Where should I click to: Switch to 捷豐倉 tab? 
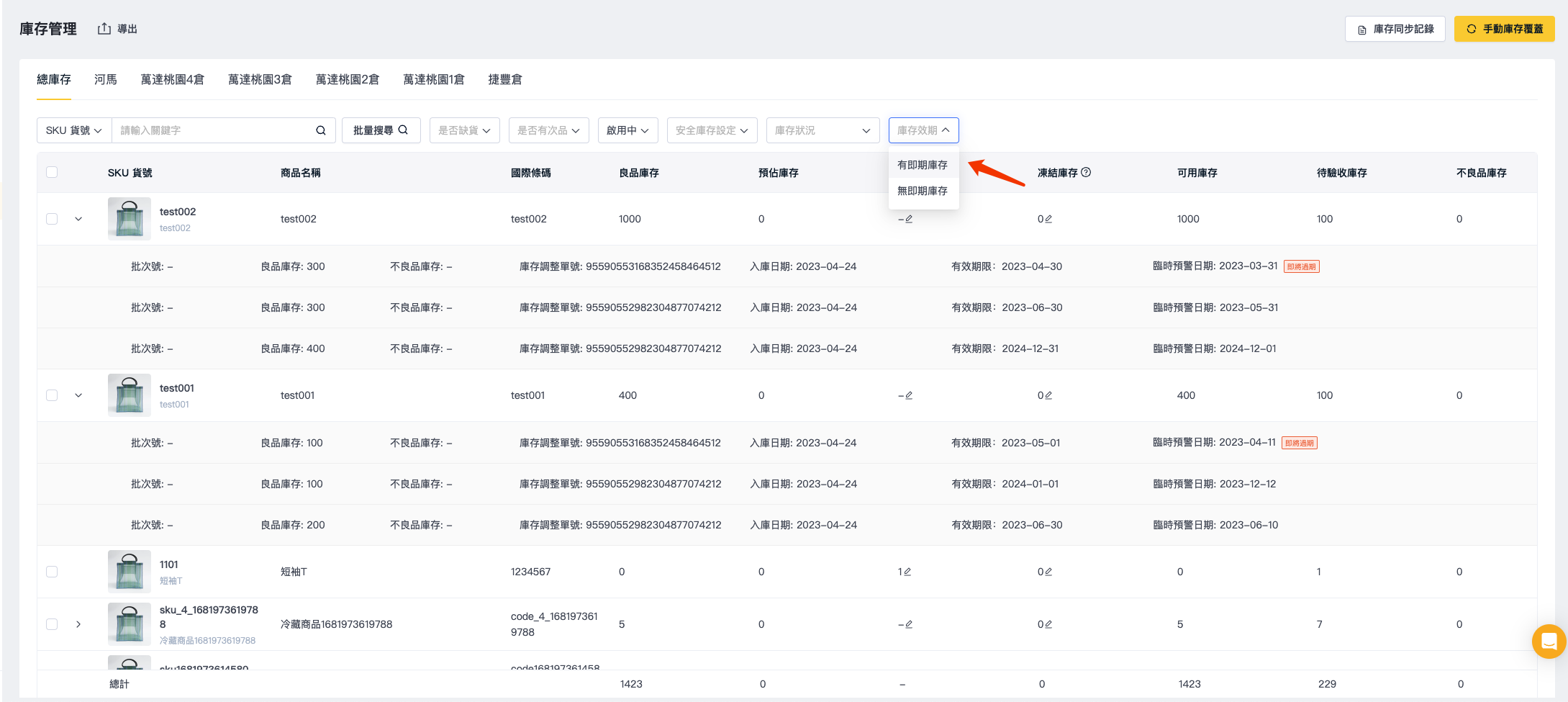point(505,79)
